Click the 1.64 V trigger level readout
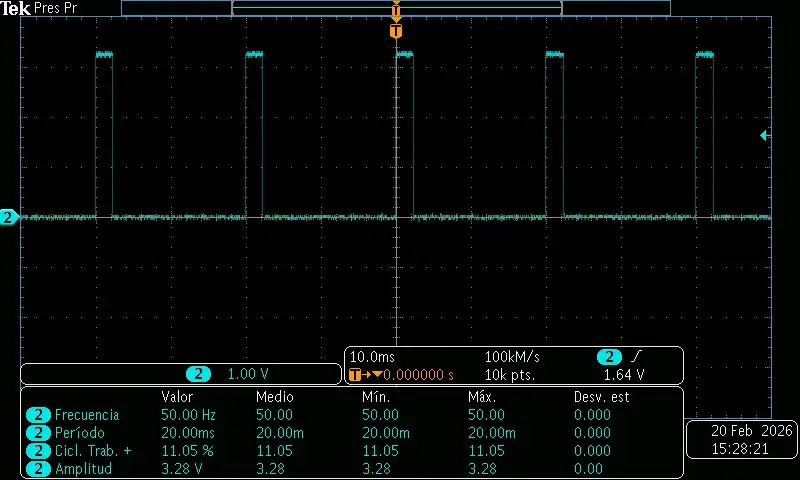This screenshot has height=480, width=800. coord(624,375)
